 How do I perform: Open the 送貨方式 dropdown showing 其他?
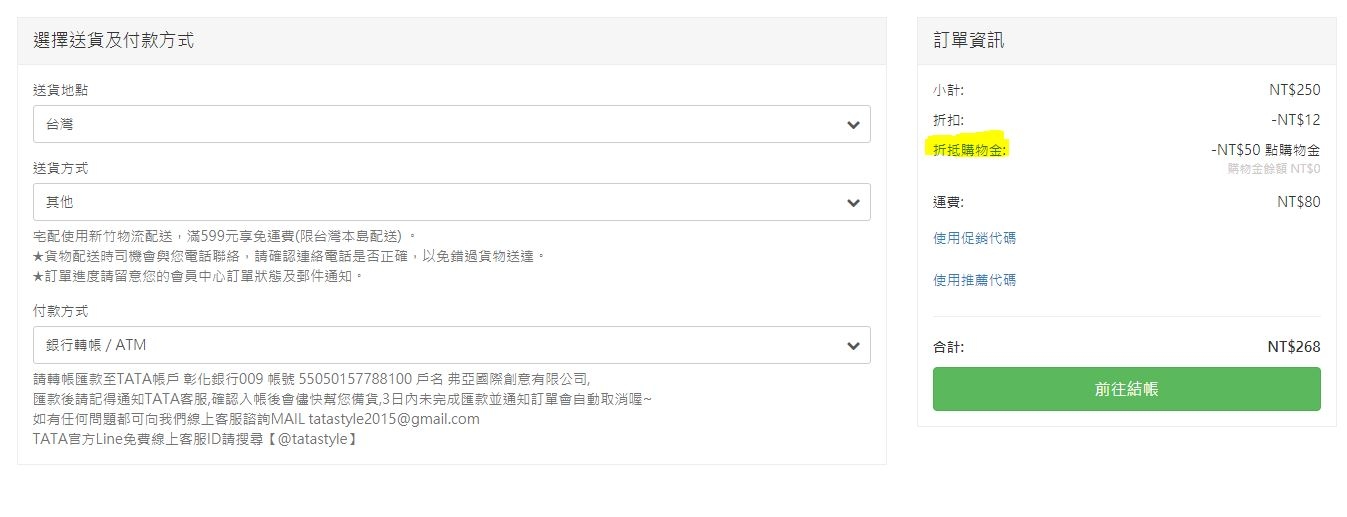440,202
